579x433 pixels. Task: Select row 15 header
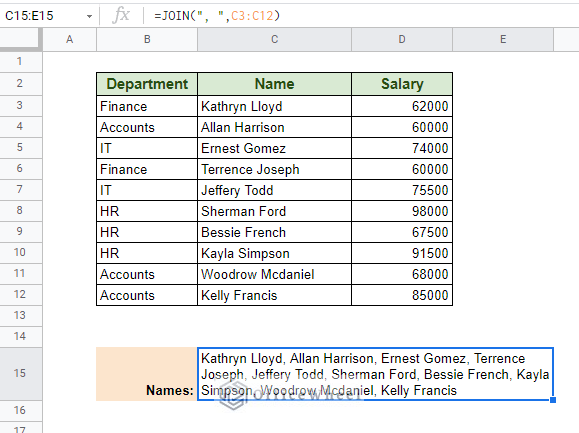tap(21, 373)
